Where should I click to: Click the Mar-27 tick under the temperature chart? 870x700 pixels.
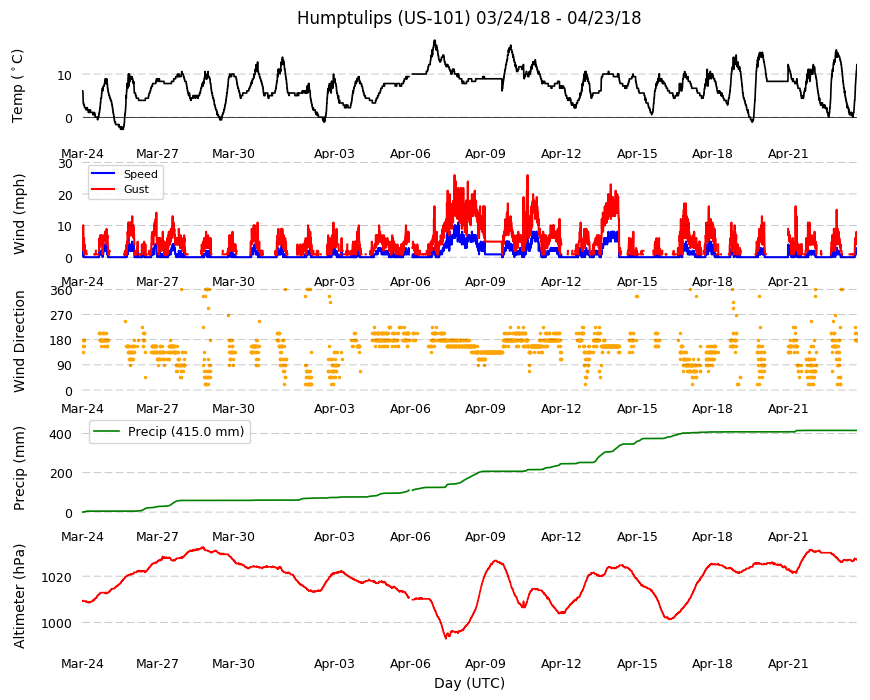[158, 154]
